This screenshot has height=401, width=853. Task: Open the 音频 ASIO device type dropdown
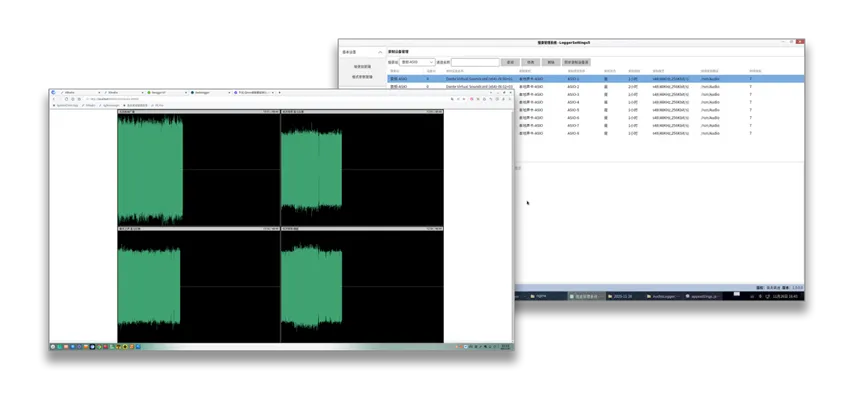(x=417, y=62)
